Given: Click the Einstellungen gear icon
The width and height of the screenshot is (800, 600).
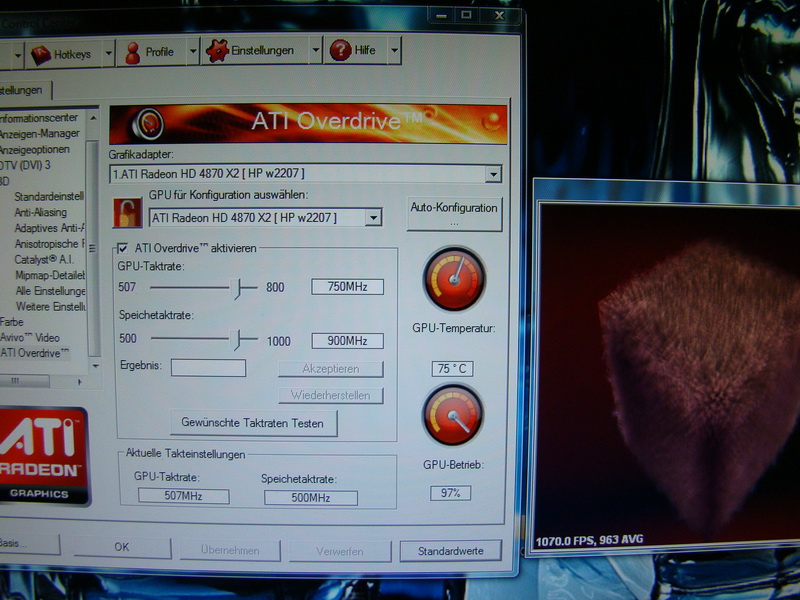Looking at the screenshot, I should (217, 51).
